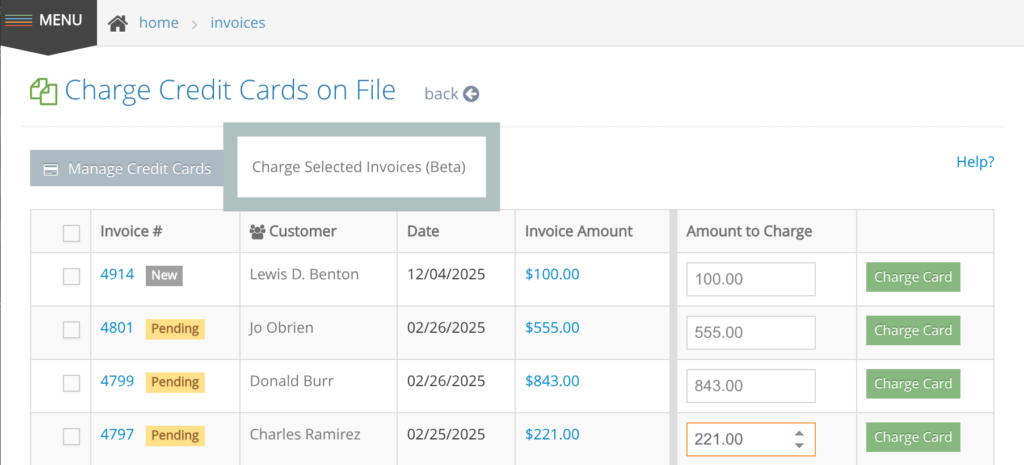The width and height of the screenshot is (1024, 465).
Task: Open the Help? link
Action: [x=975, y=162]
